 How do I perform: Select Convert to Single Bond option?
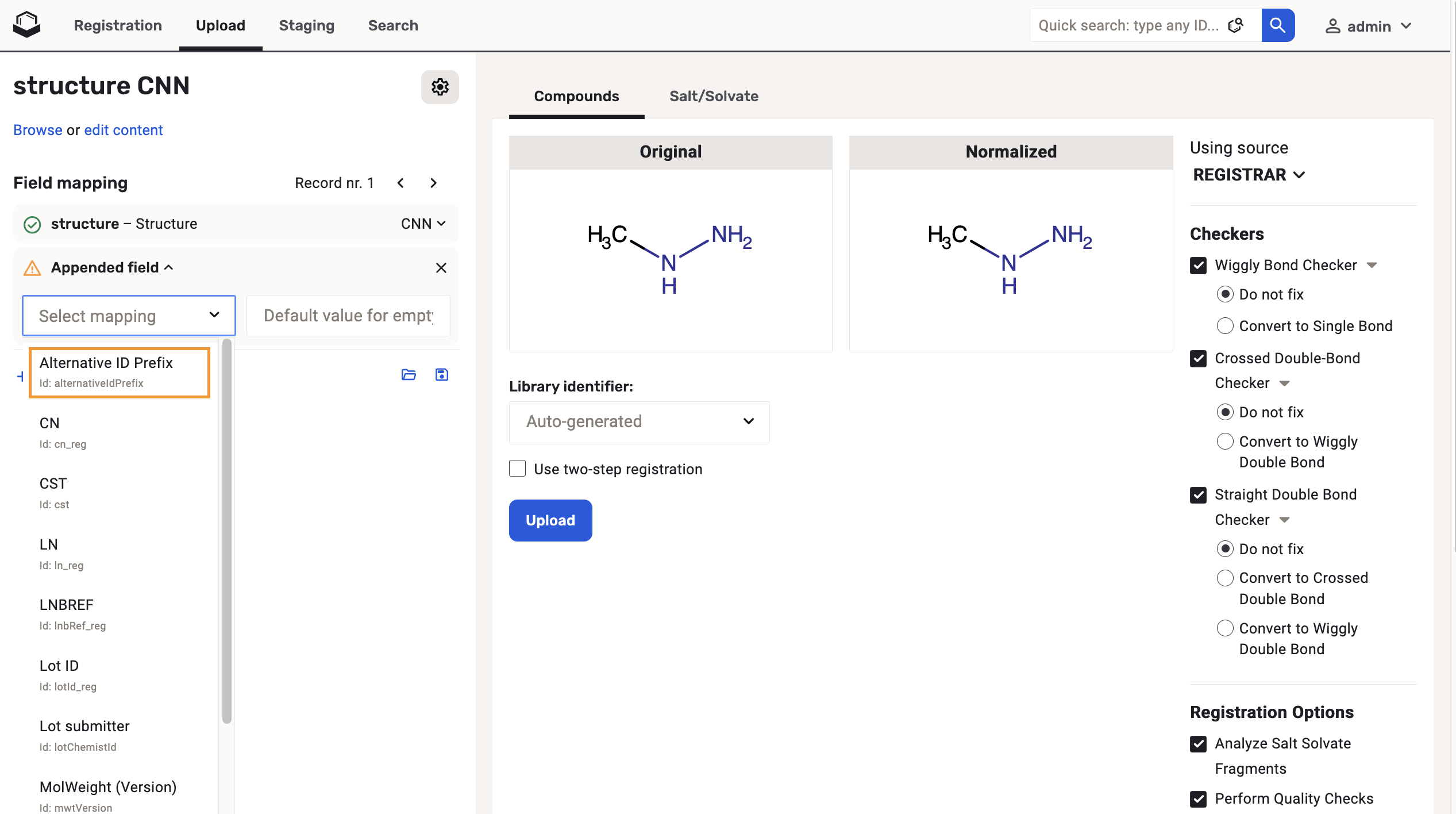coord(1225,326)
